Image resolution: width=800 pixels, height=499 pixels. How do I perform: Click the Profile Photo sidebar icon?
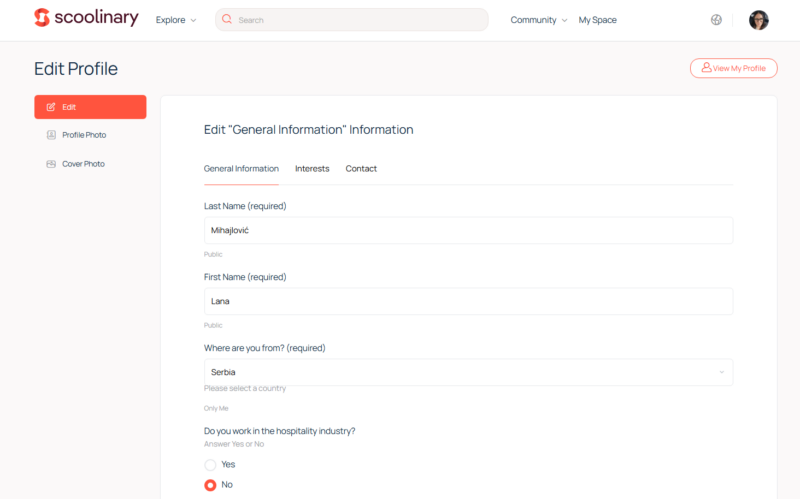coord(51,135)
